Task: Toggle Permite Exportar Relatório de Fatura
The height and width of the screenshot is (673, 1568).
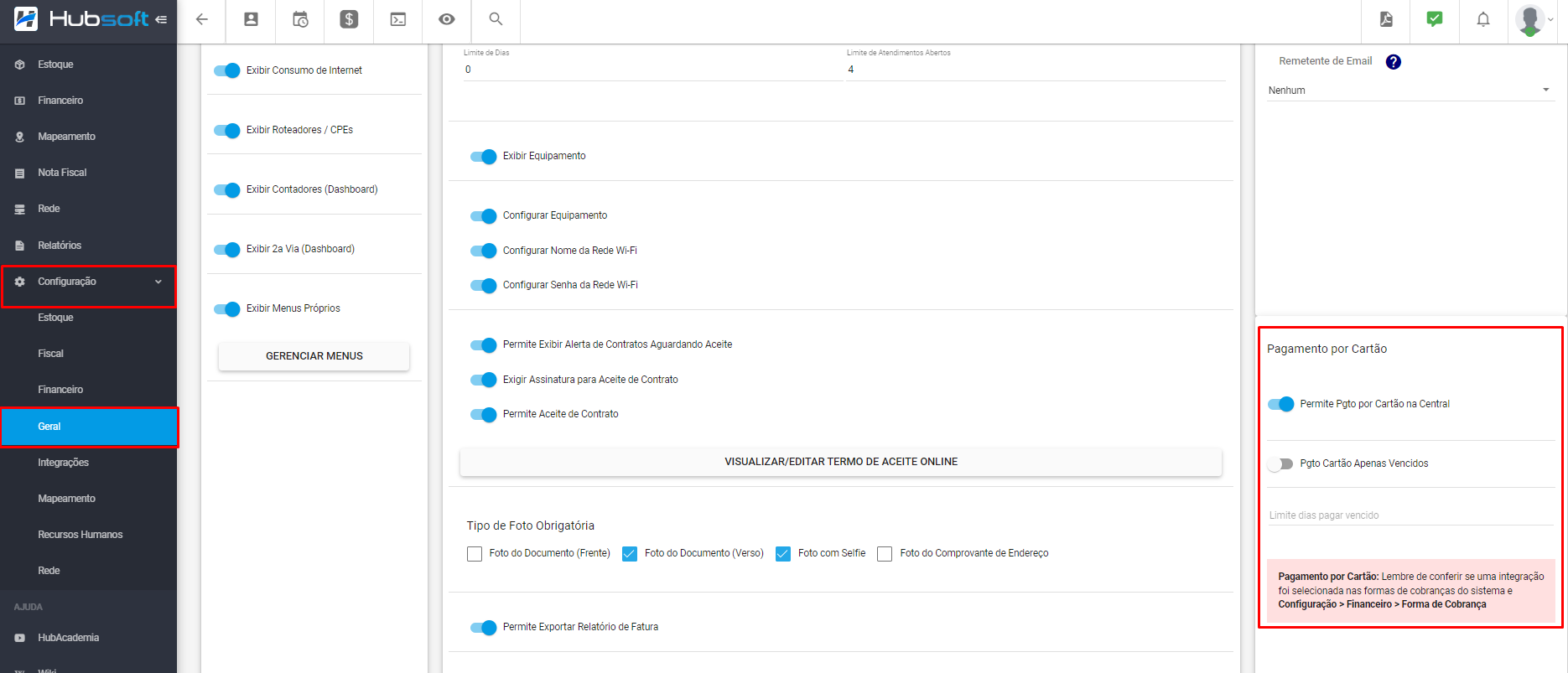Action: pos(484,627)
